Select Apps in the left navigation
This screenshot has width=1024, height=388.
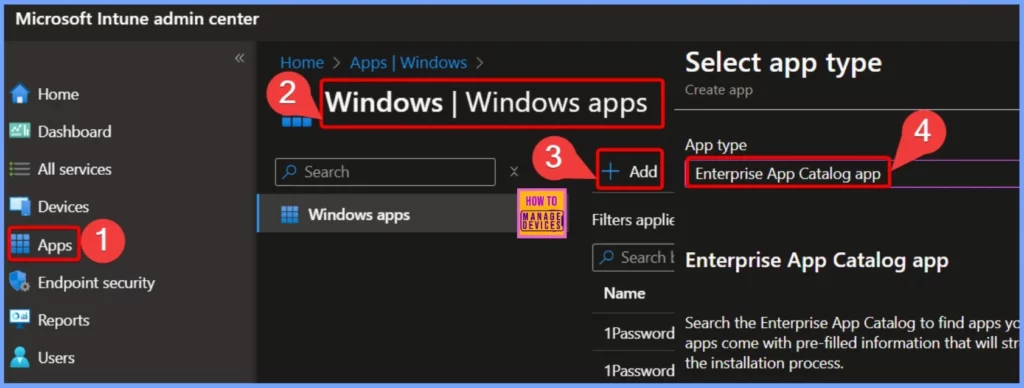[55, 245]
